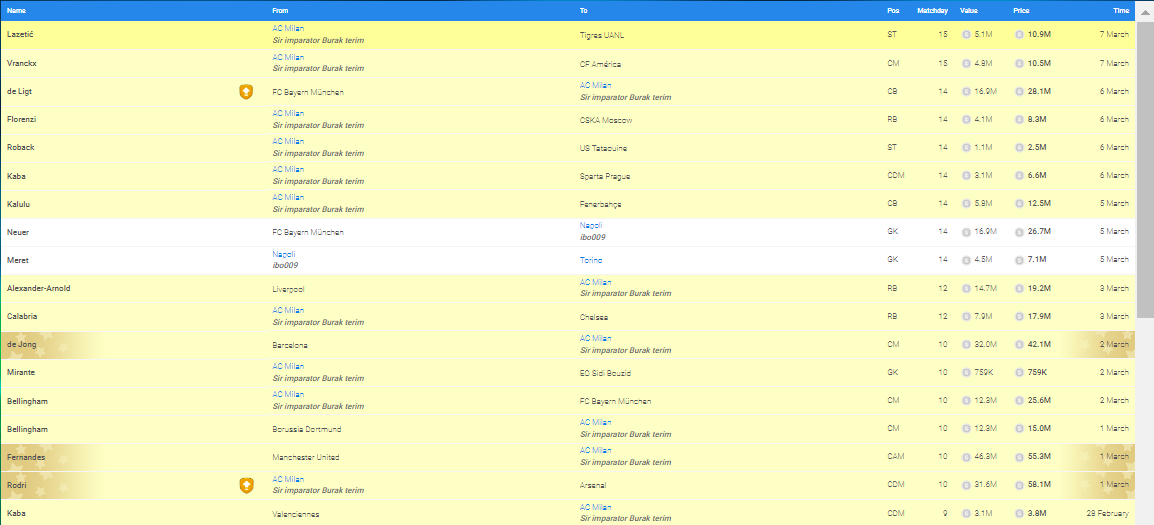Click the coin icon beside Meret's 4.5M value
Screen dimensions: 1154x525
(966, 259)
